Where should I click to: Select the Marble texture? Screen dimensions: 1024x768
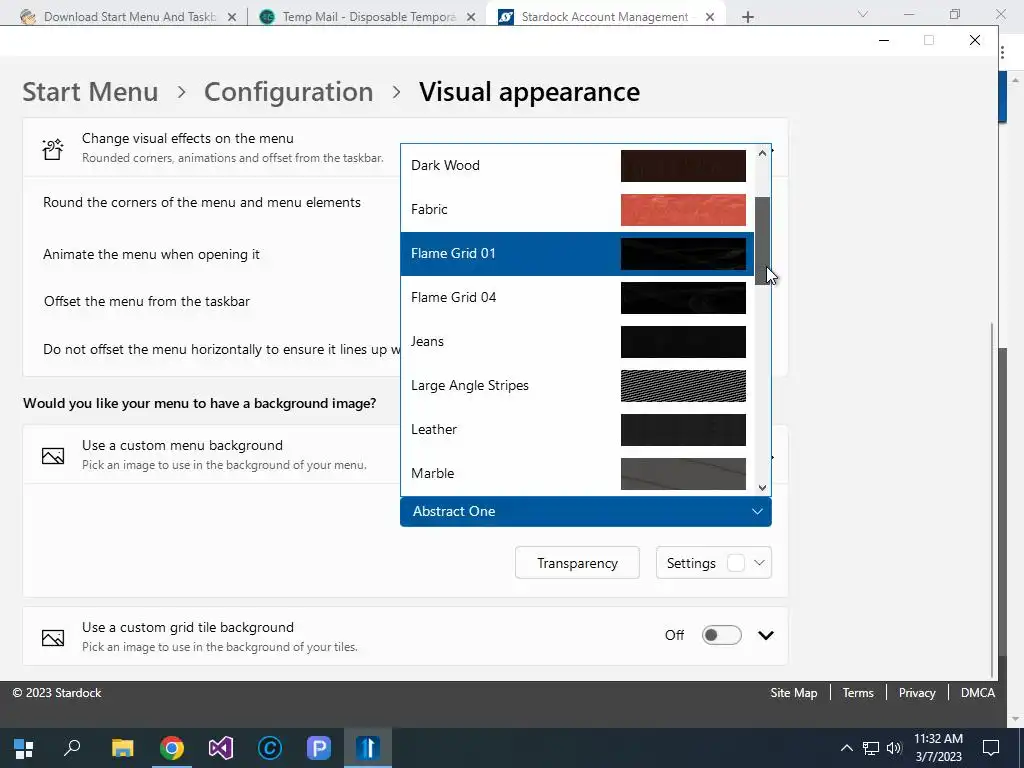577,473
